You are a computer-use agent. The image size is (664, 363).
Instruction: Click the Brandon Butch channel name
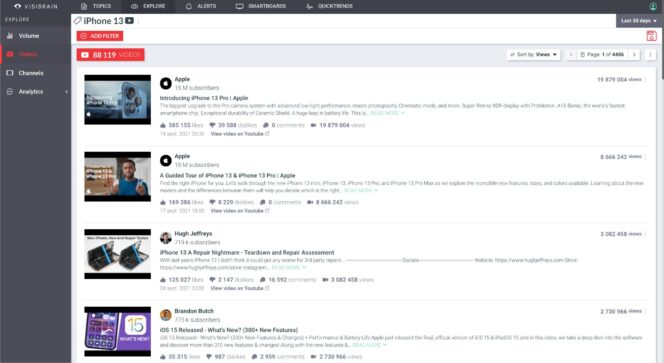pyautogui.click(x=194, y=311)
